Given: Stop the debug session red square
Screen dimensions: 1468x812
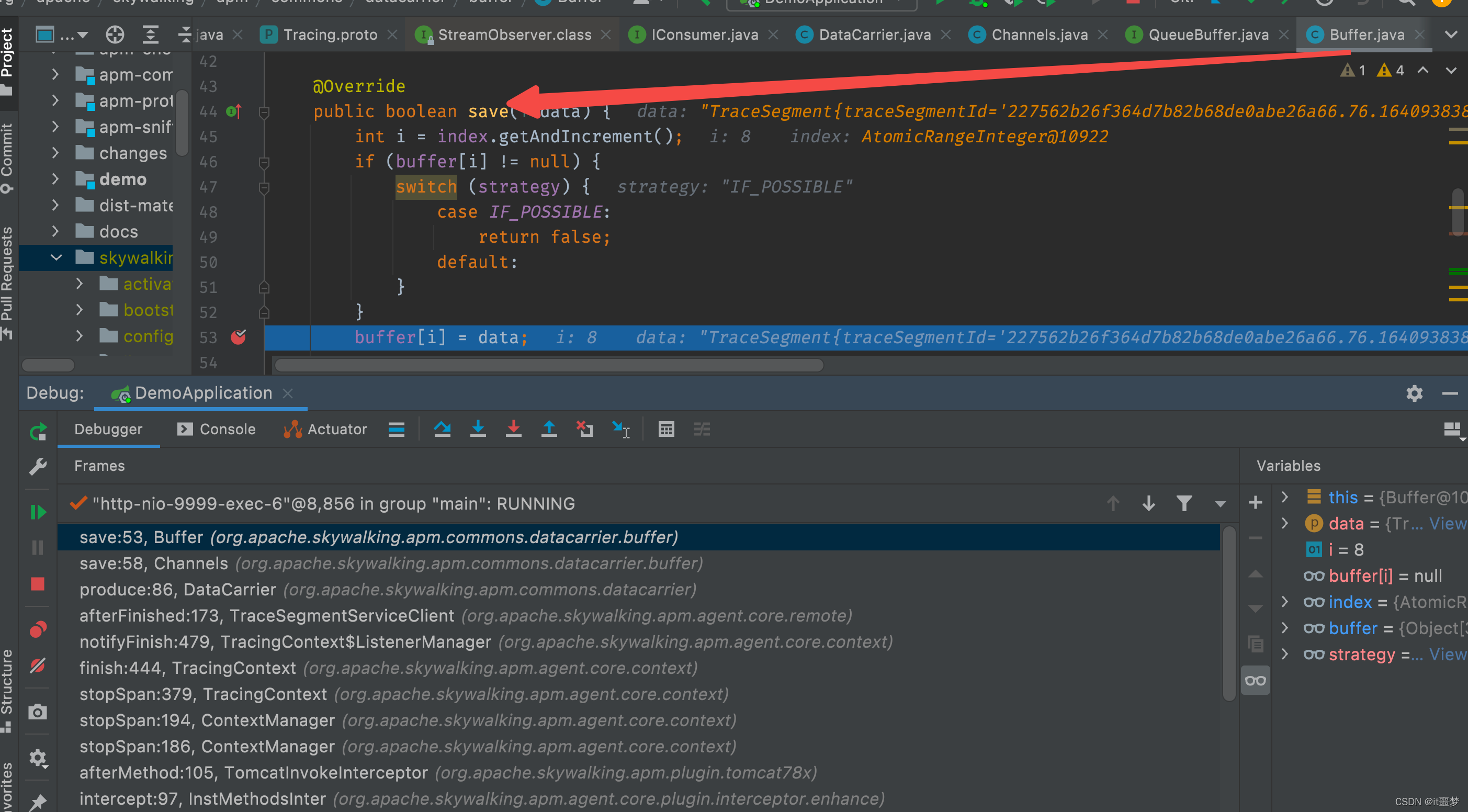Looking at the screenshot, I should tap(38, 583).
